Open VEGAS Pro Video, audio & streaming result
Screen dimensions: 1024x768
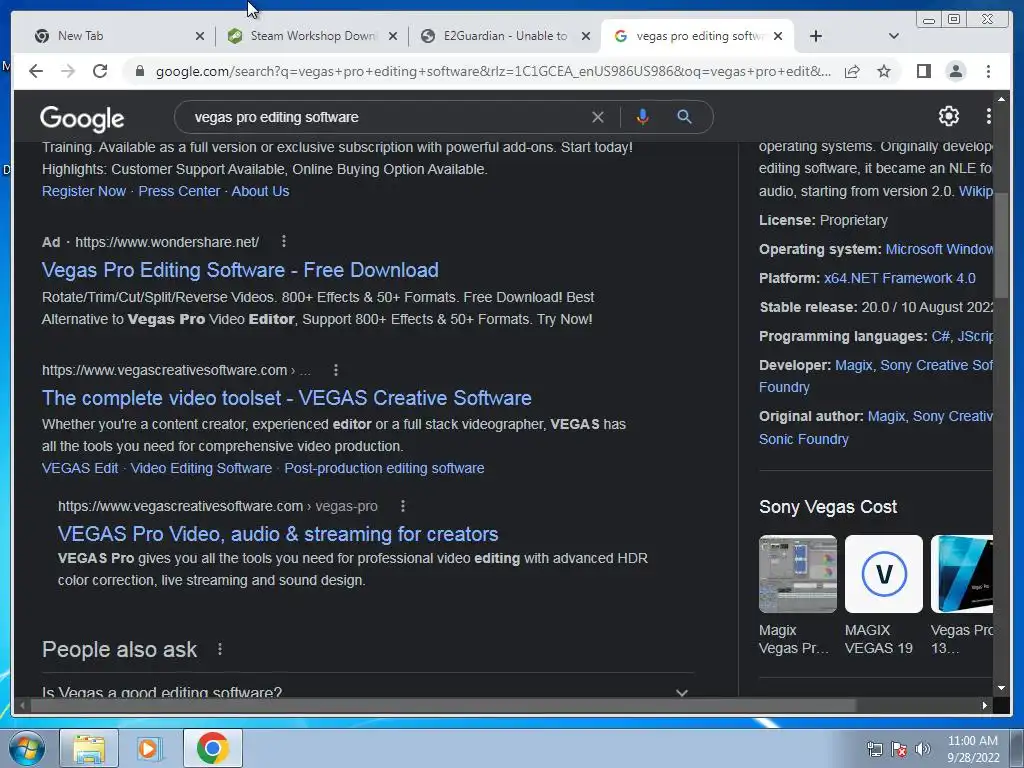(278, 534)
